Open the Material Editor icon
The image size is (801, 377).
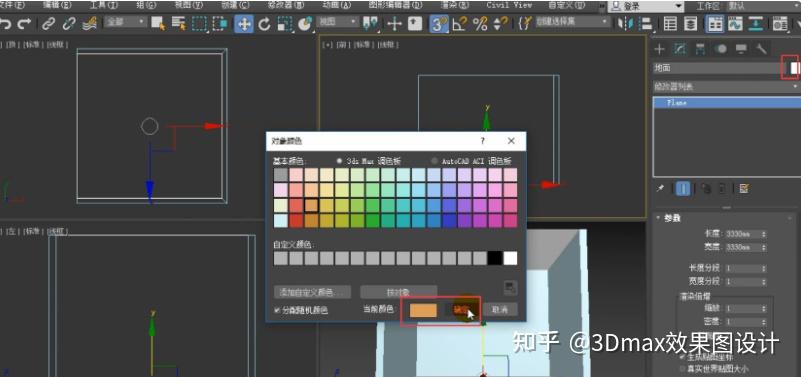pyautogui.click(x=780, y=23)
